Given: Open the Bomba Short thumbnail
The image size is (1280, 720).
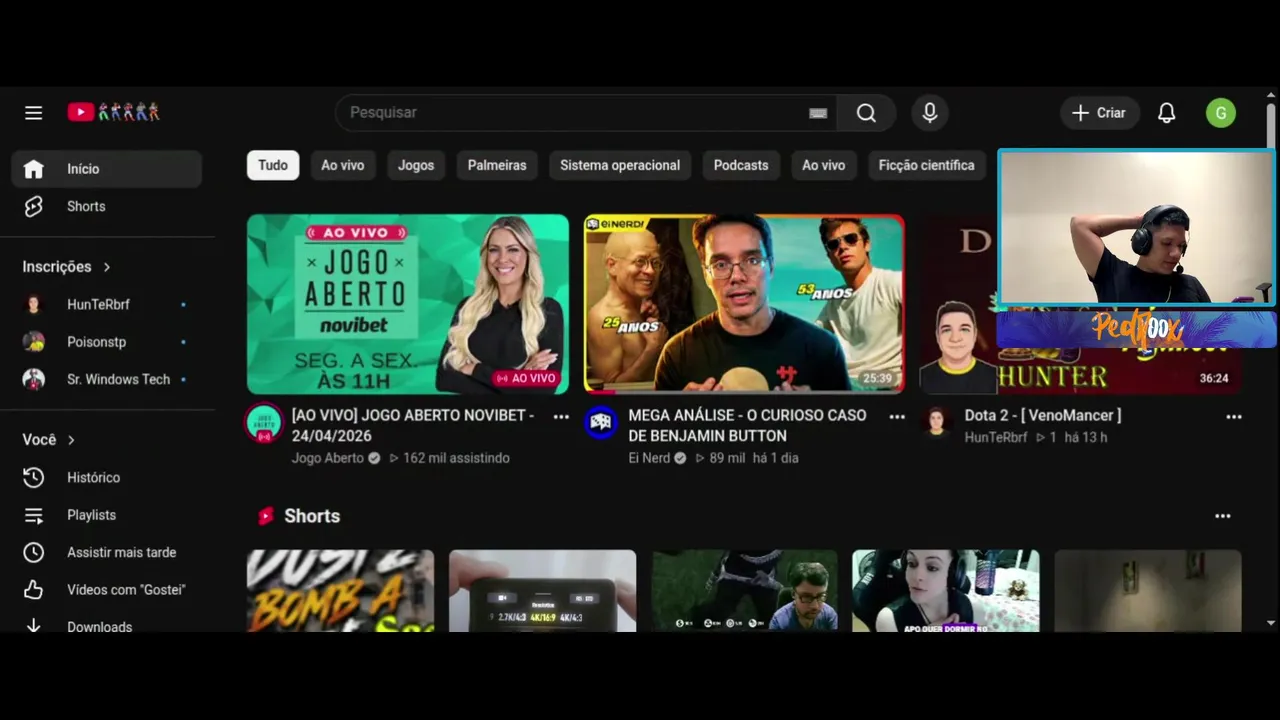Looking at the screenshot, I should pos(341,591).
